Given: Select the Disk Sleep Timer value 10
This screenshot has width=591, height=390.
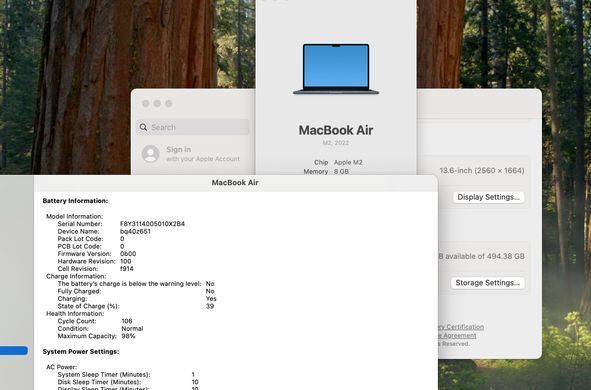Looking at the screenshot, I should point(195,382).
